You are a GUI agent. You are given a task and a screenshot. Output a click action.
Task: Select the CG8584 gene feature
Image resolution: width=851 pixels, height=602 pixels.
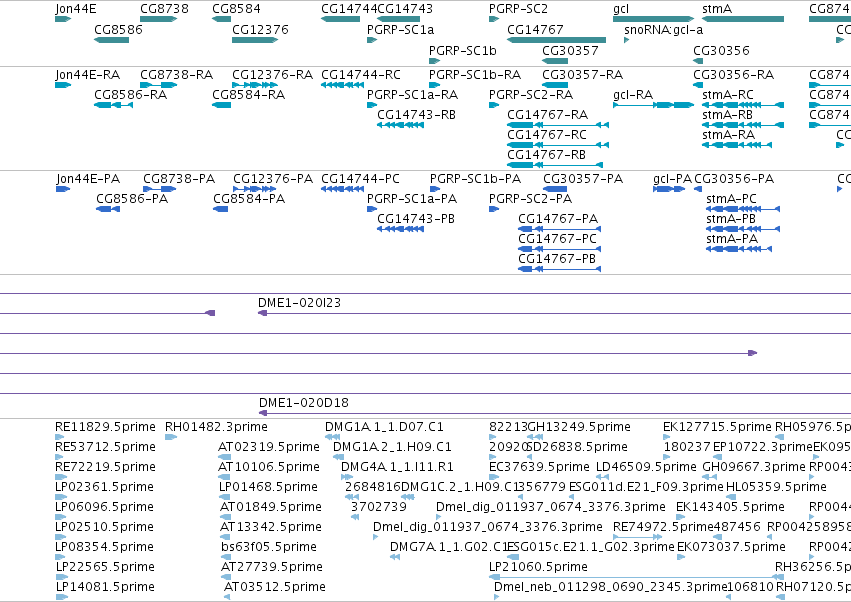point(221,19)
